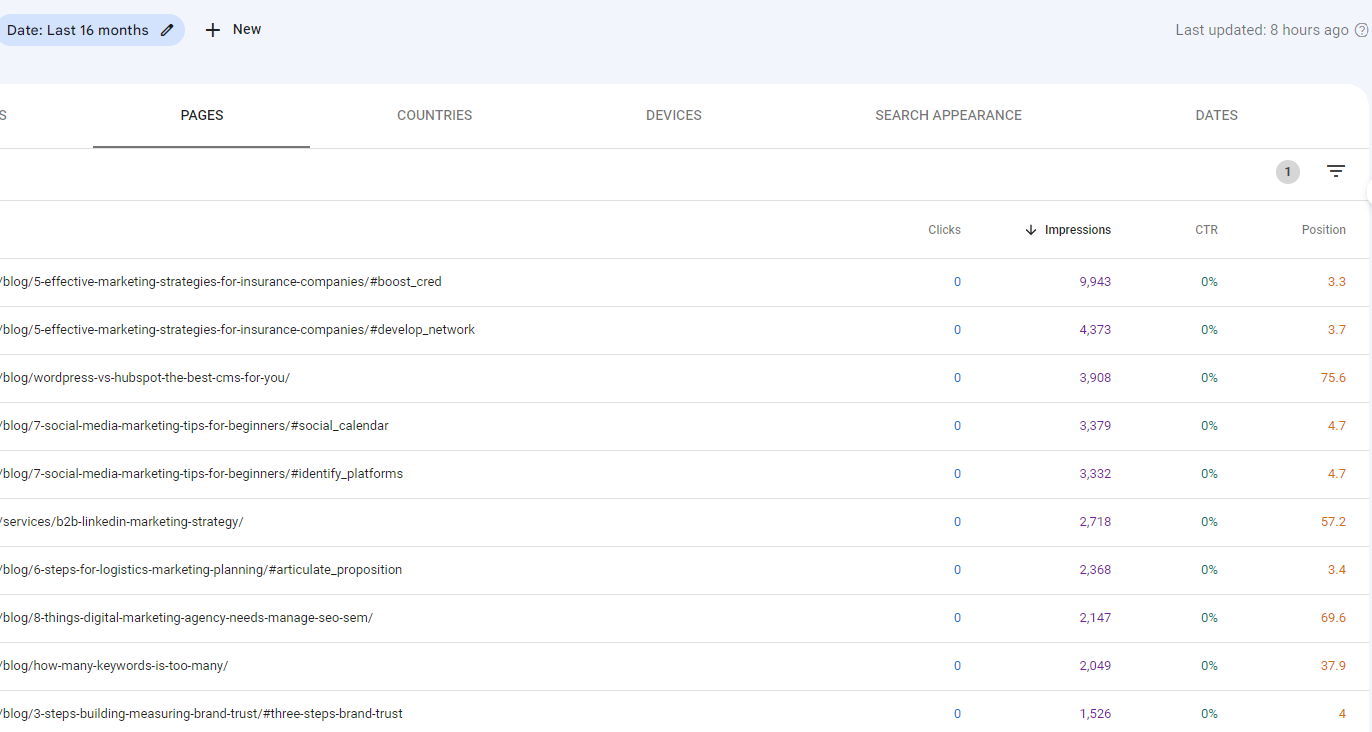Select the #identify_platforms blog page row

684,474
